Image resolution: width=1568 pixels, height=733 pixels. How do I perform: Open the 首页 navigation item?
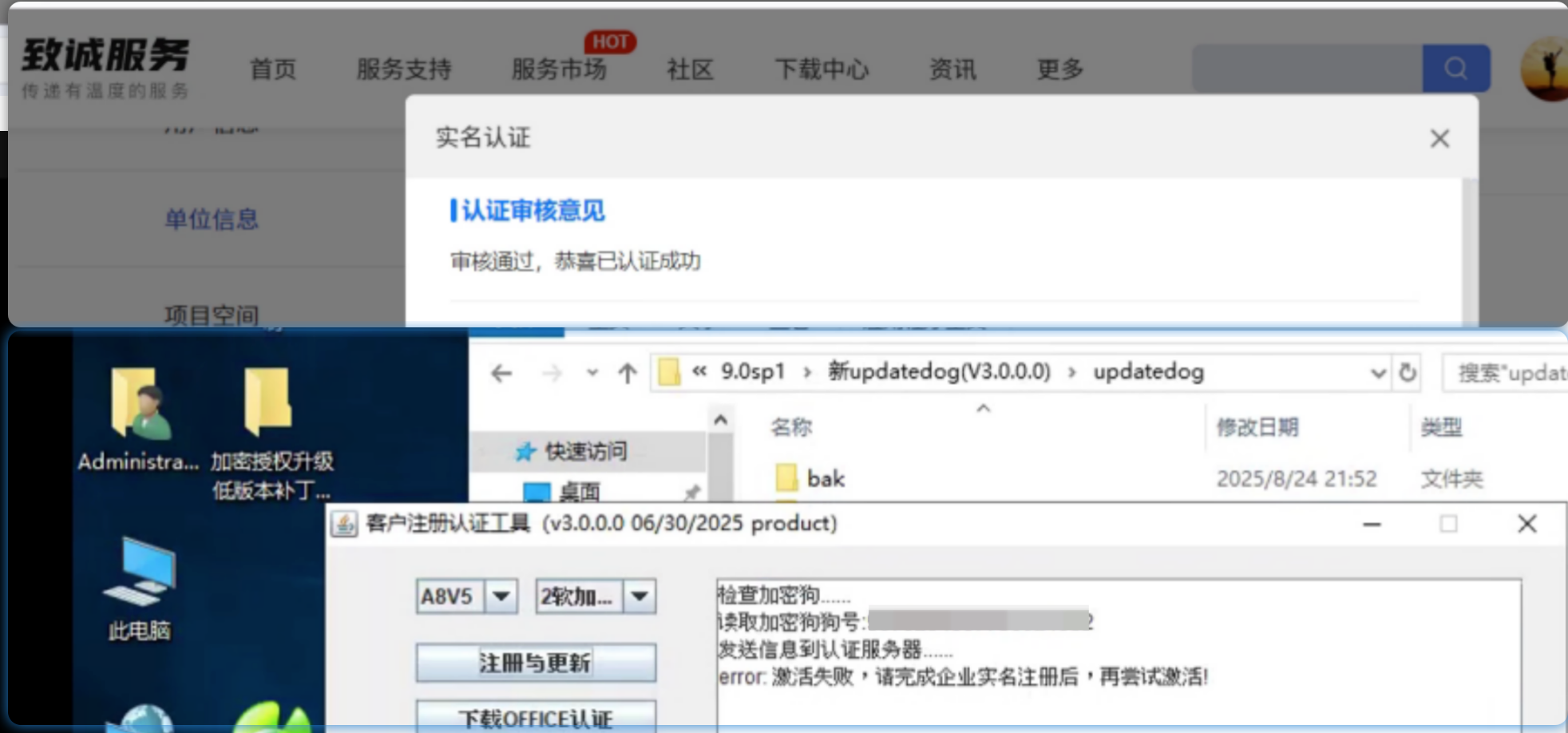(273, 69)
